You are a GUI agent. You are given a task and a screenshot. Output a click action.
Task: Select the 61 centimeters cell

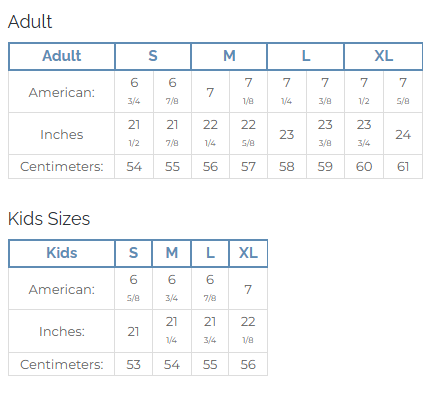pos(403,166)
